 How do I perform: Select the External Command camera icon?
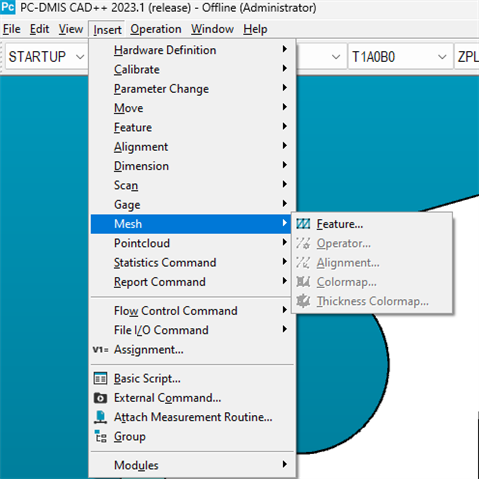tap(100, 398)
